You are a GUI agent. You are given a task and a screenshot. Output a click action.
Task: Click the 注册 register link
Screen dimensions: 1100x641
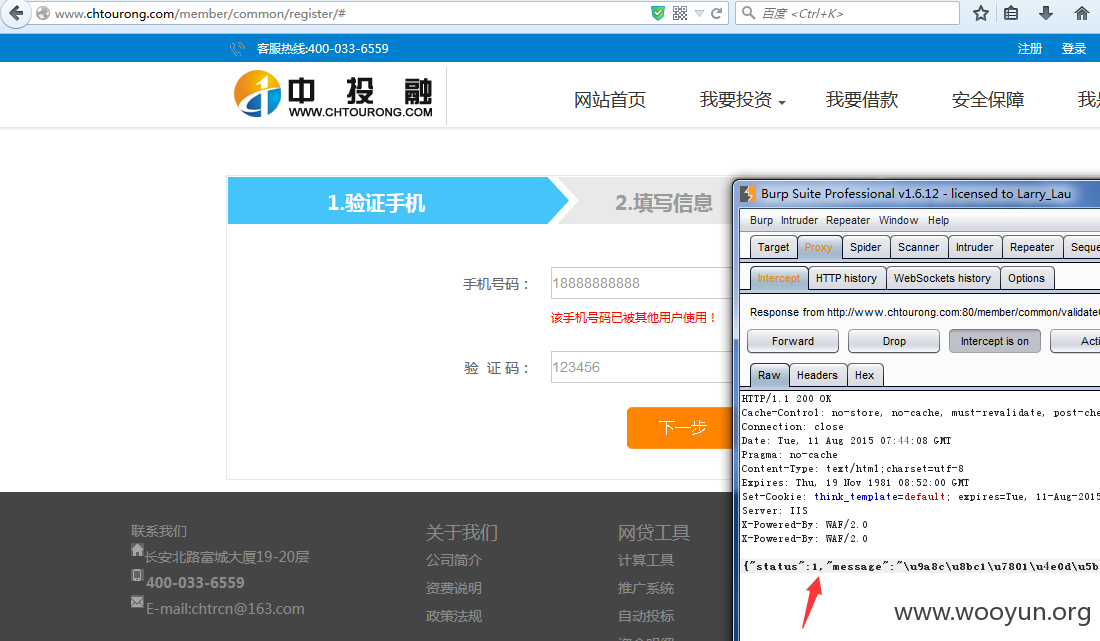(x=1030, y=48)
